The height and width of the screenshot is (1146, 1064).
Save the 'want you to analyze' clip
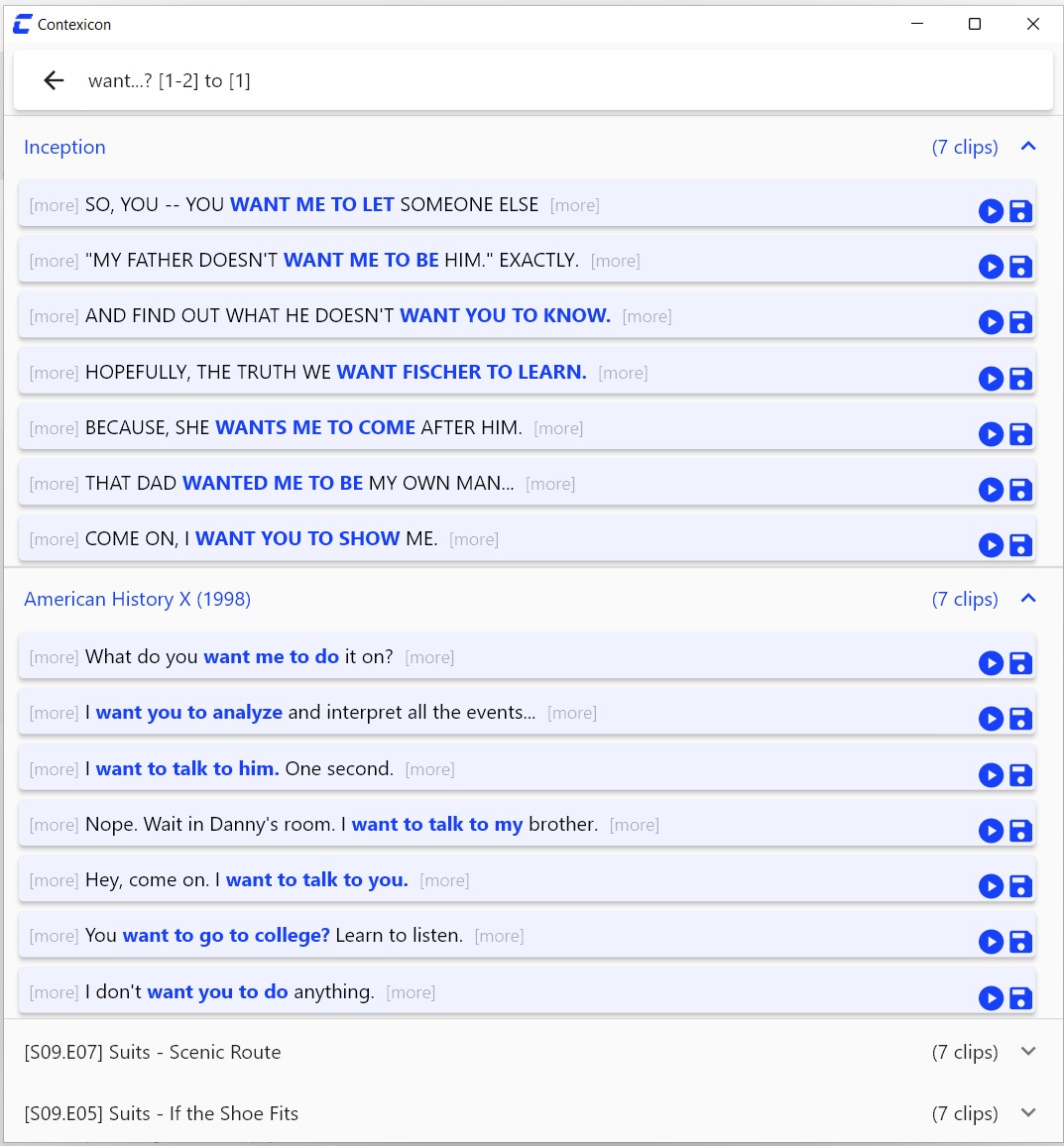click(x=1020, y=719)
